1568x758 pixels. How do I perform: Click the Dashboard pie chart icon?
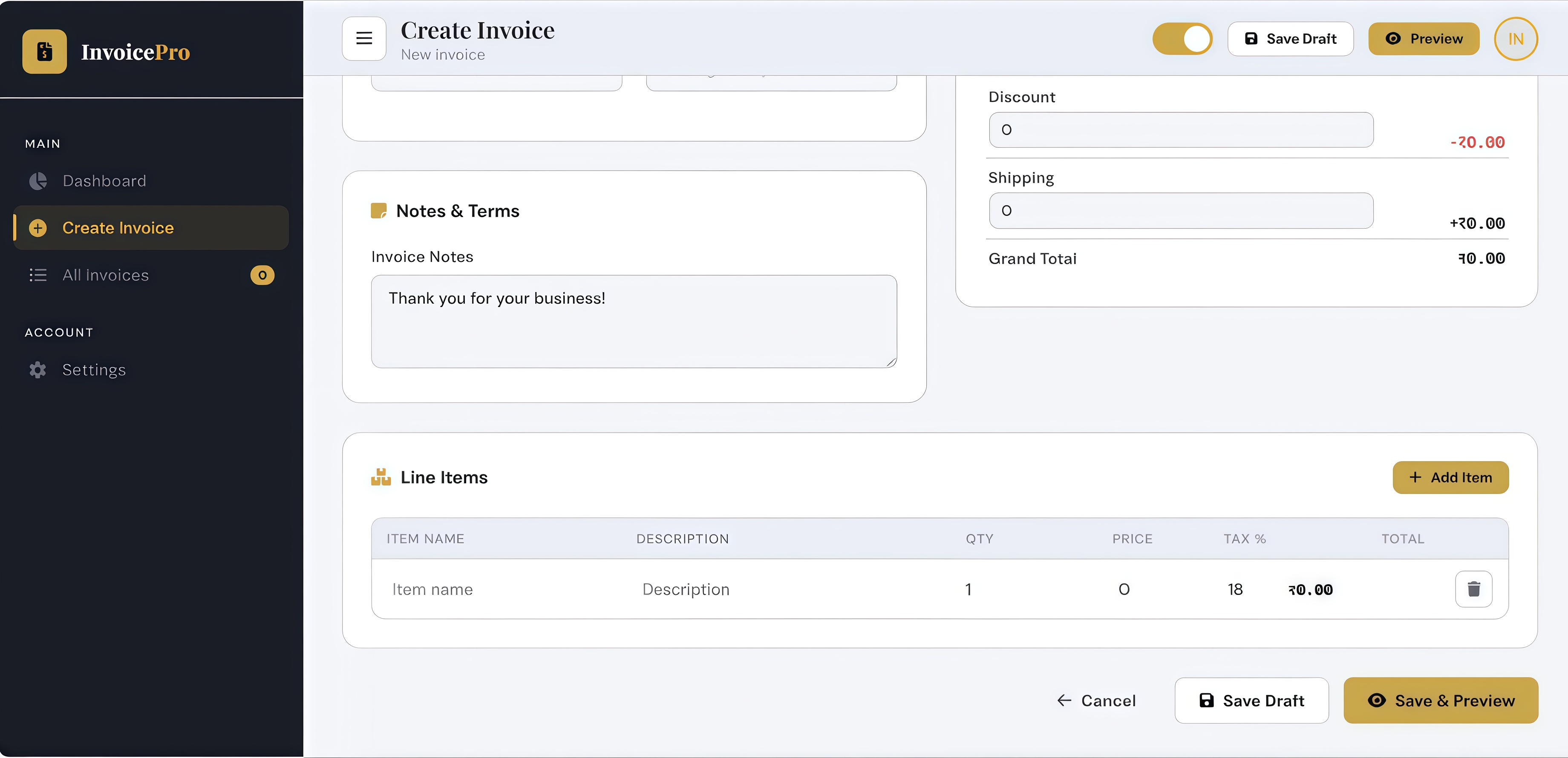pyautogui.click(x=38, y=181)
